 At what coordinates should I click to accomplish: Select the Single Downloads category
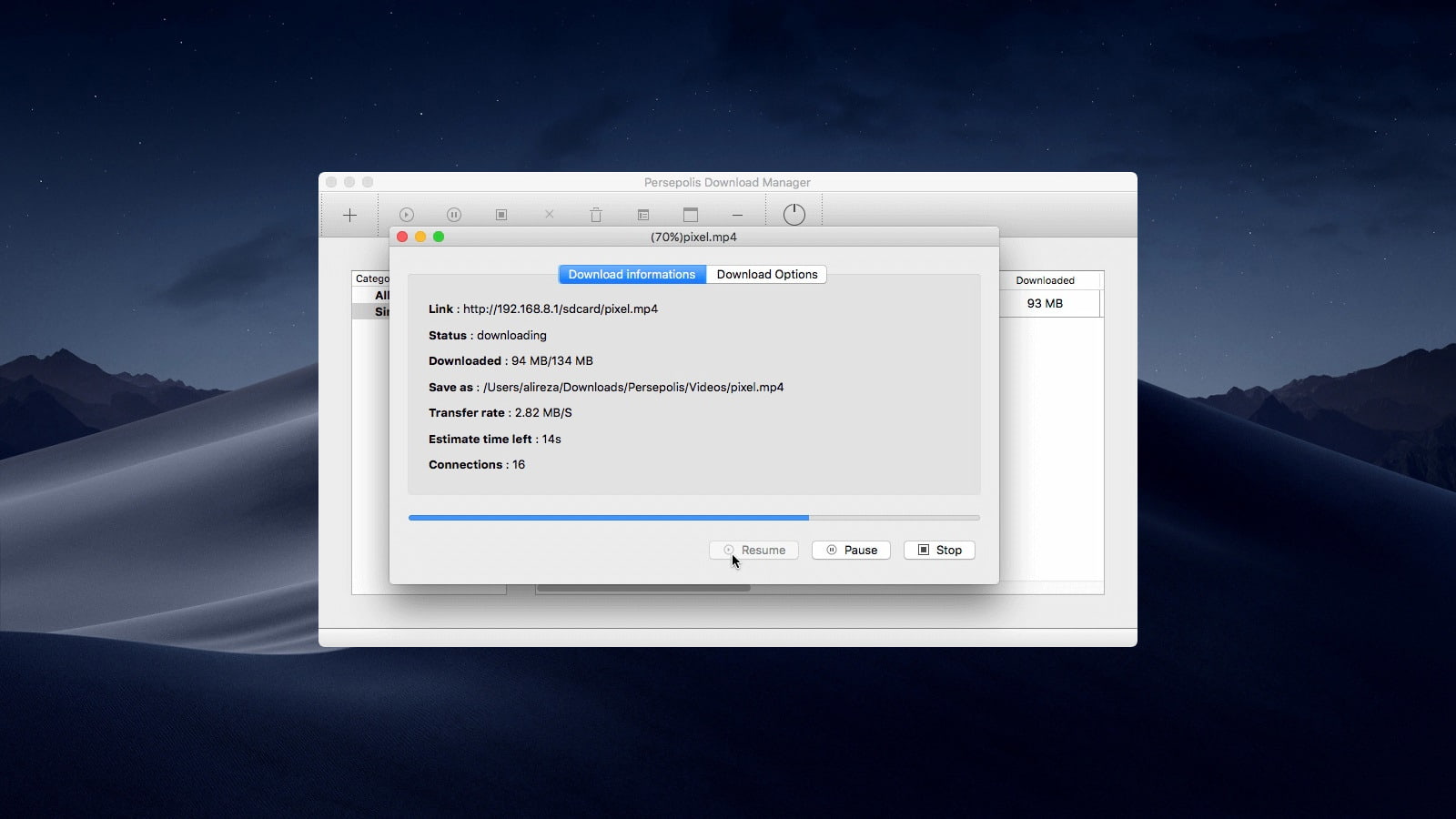[378, 311]
